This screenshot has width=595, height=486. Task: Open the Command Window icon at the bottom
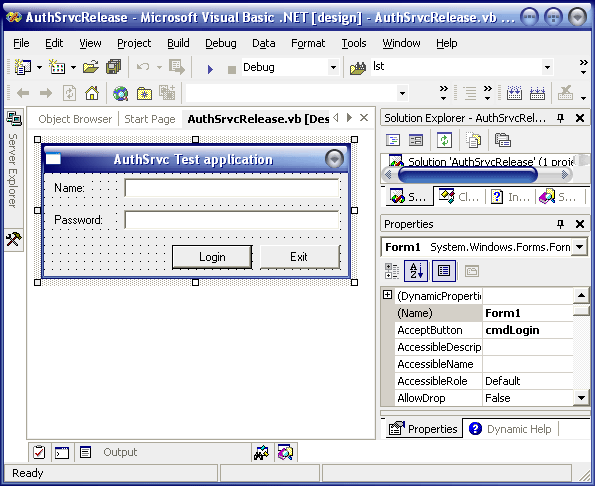pyautogui.click(x=62, y=453)
